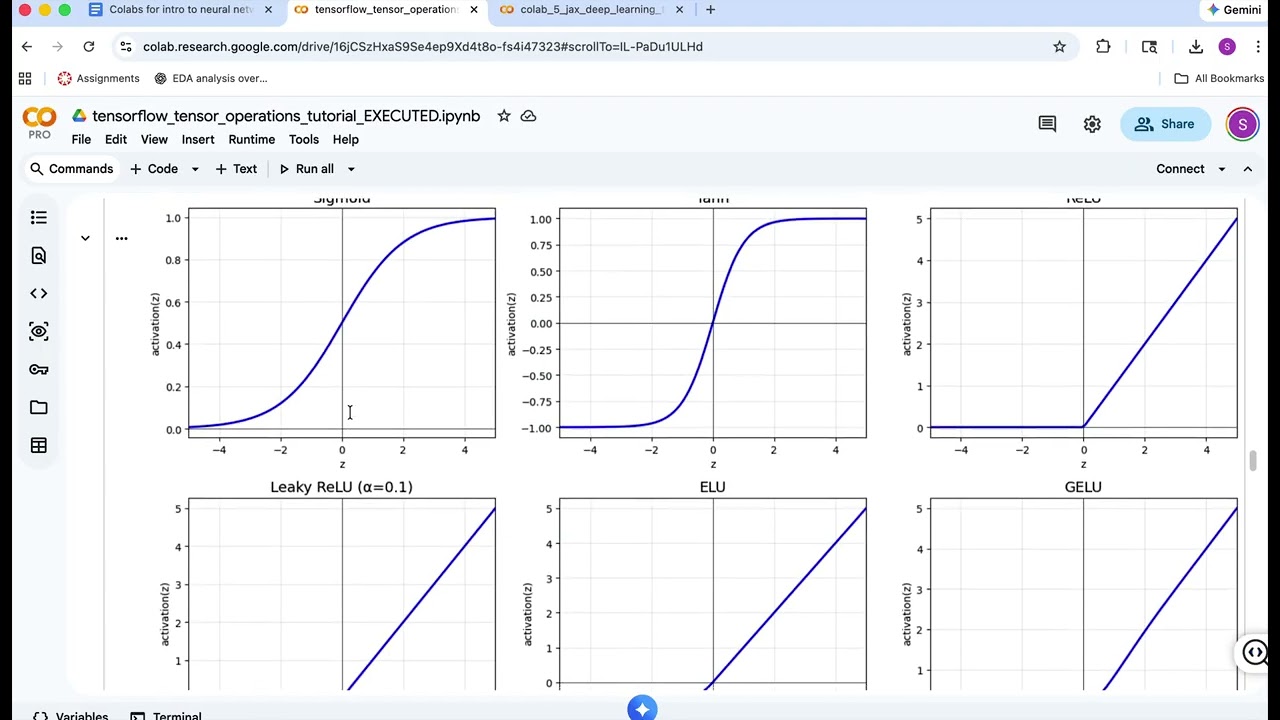This screenshot has height=720, width=1280.
Task: Open the Table of contents sidebar icon
Action: pos(39,217)
